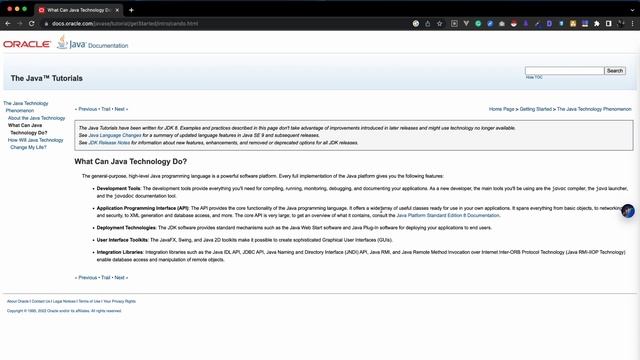
Task: Click current What Can Java Technology Do sidebar item
Action: pyautogui.click(x=27, y=129)
